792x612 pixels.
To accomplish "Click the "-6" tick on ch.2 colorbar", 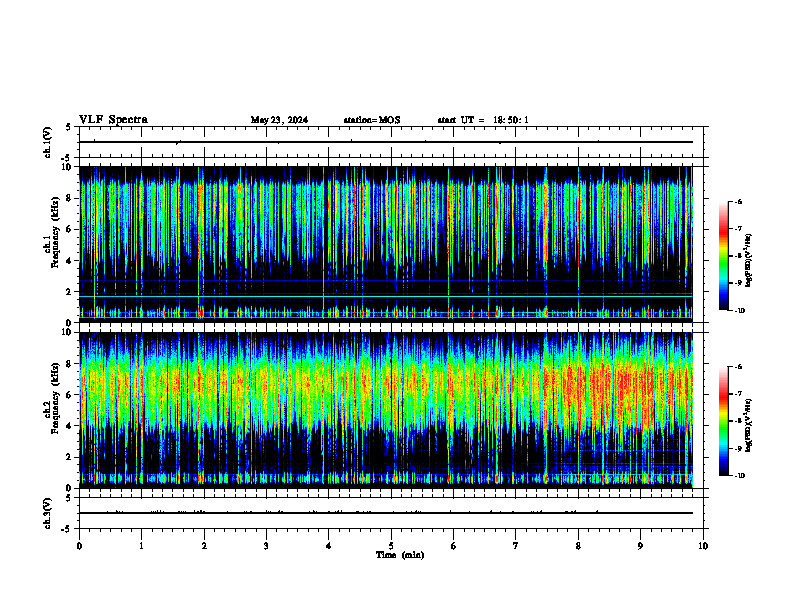I will [738, 367].
